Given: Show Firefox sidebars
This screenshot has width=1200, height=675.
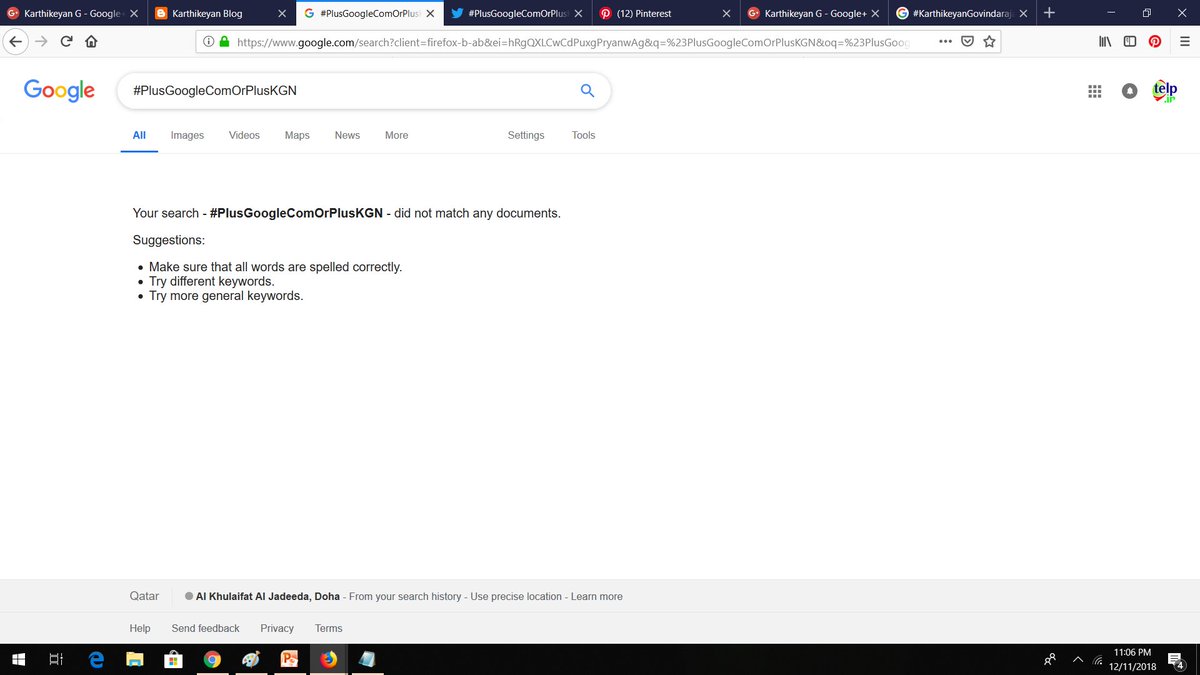Looking at the screenshot, I should pyautogui.click(x=1130, y=41).
